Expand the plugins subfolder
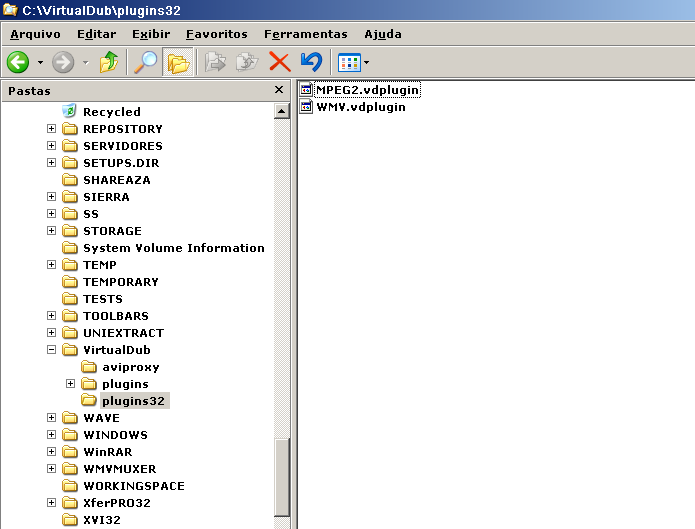Screen dimensions: 695x529 coord(70,384)
